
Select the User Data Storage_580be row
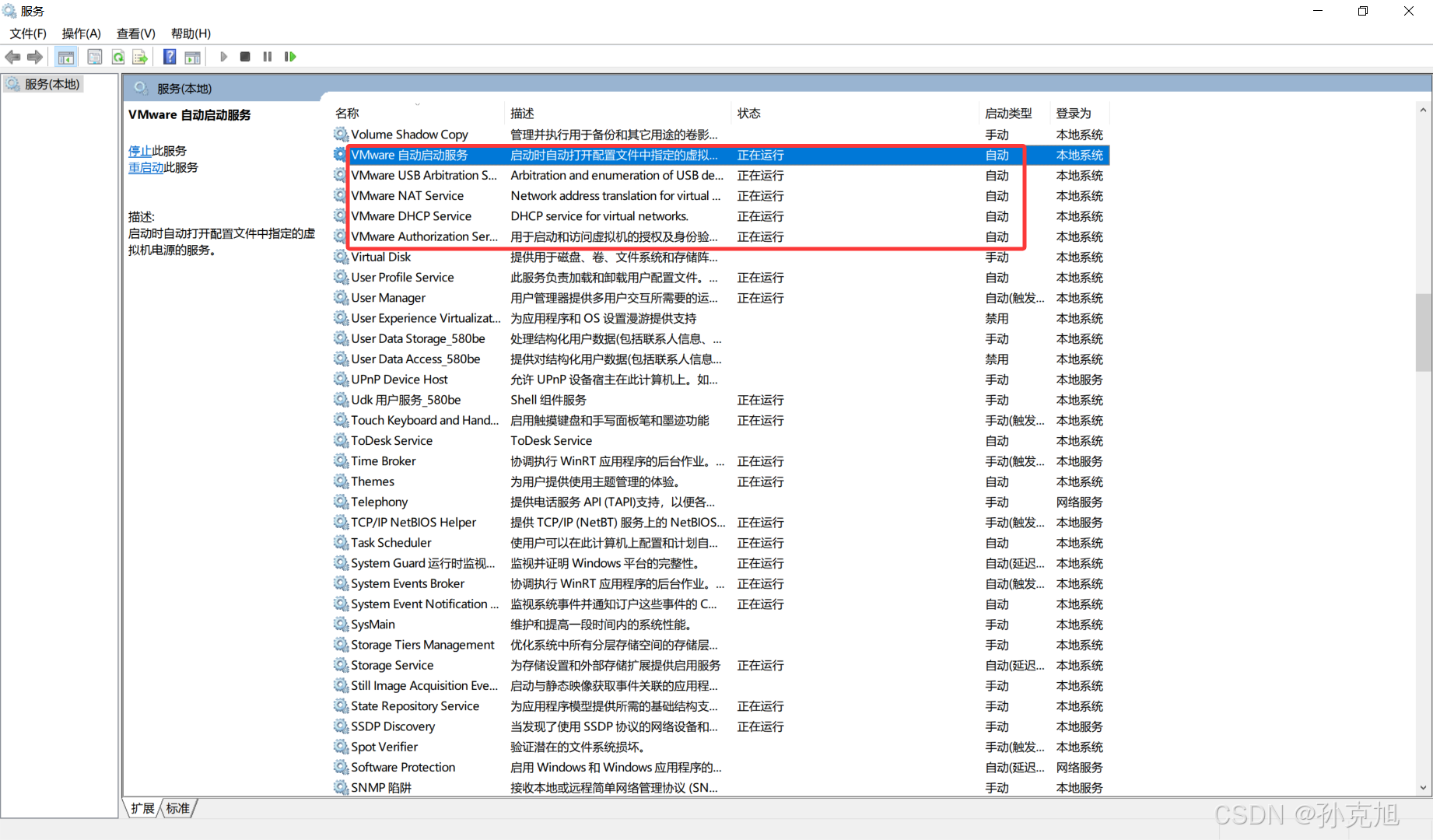click(x=720, y=338)
